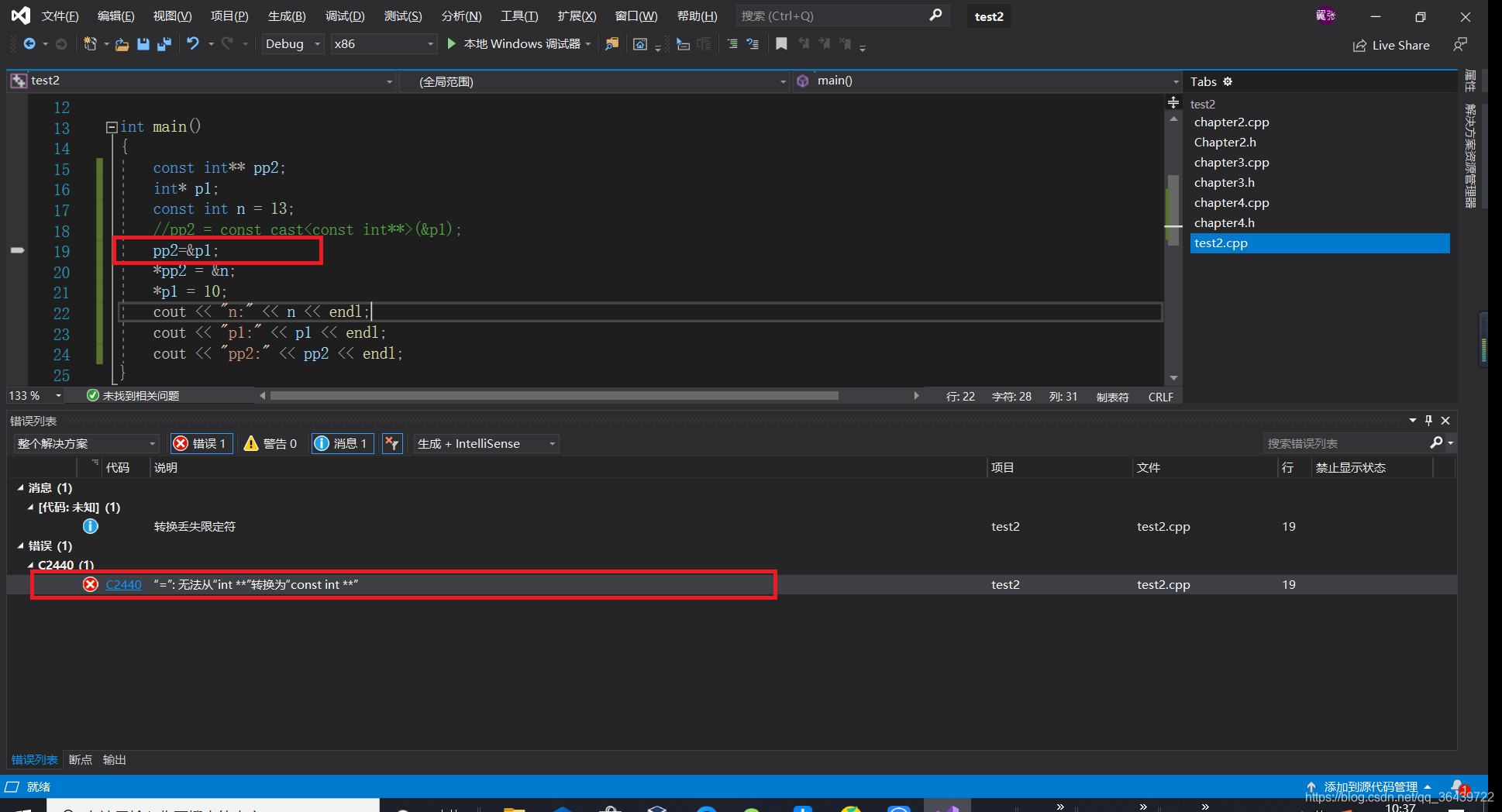Click the Open File folder icon
This screenshot has height=812, width=1502.
tap(122, 44)
